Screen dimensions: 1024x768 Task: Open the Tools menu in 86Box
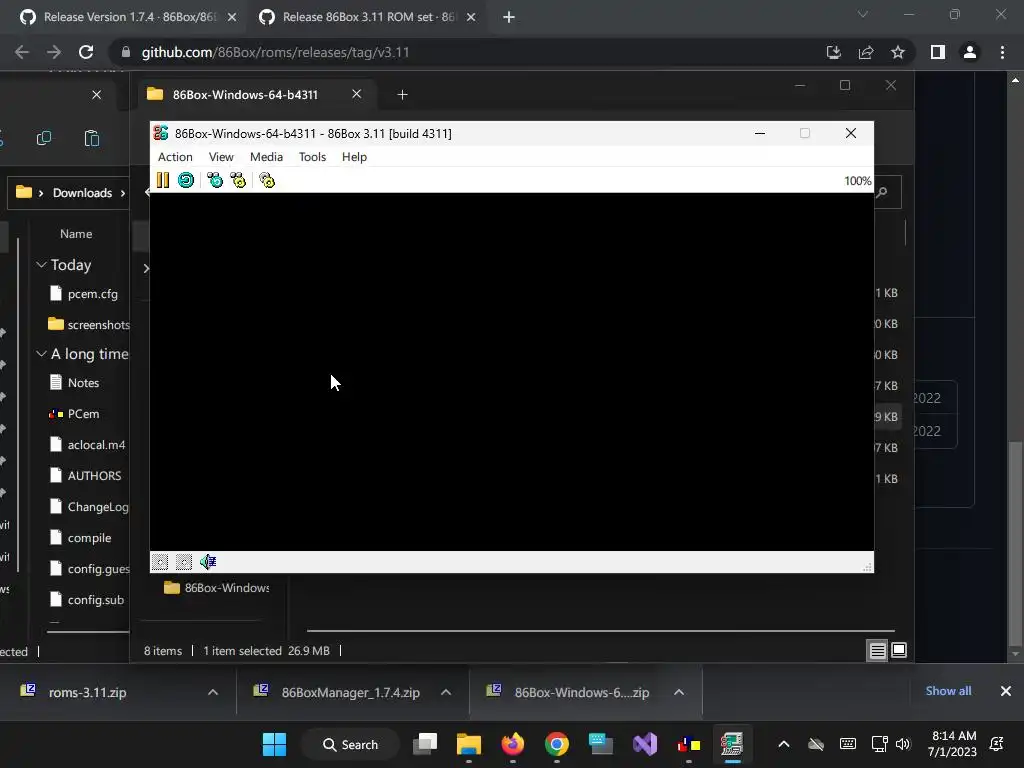pos(312,157)
